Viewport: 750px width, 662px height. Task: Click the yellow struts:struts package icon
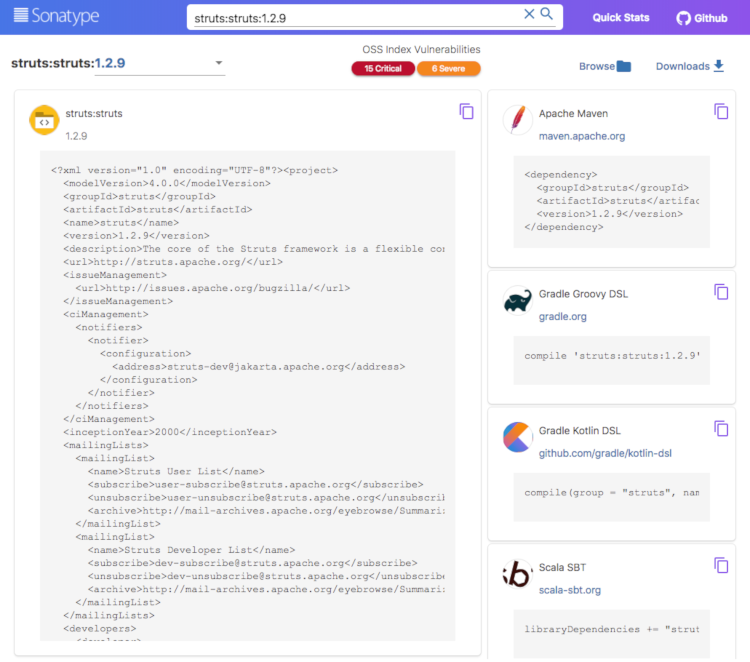(44, 120)
